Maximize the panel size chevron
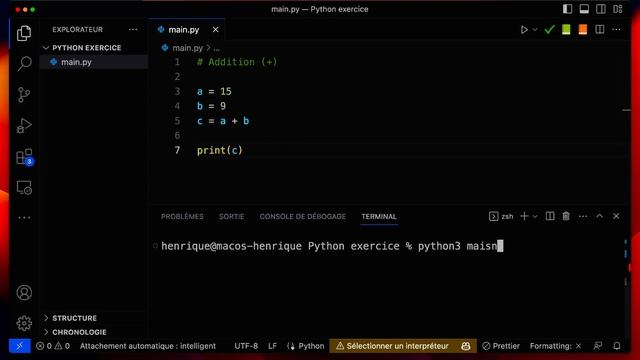Image resolution: width=640 pixels, height=360 pixels. click(x=600, y=216)
